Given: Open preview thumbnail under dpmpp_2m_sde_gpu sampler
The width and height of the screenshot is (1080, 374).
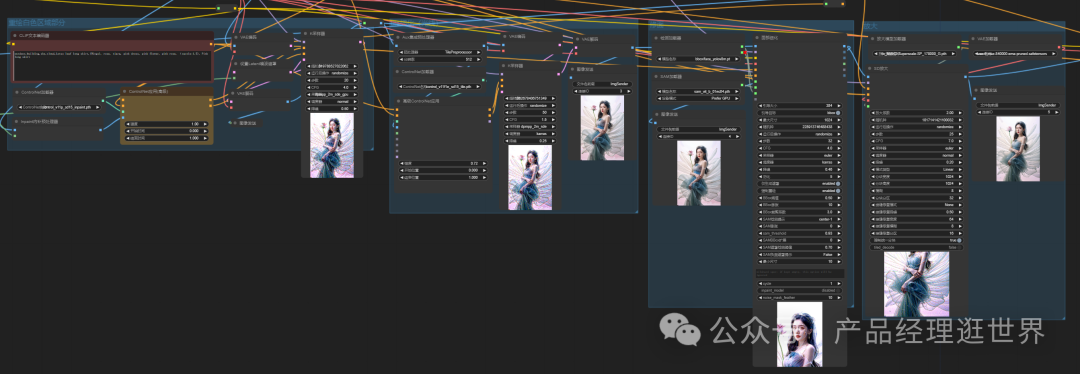Looking at the screenshot, I should click(x=332, y=145).
